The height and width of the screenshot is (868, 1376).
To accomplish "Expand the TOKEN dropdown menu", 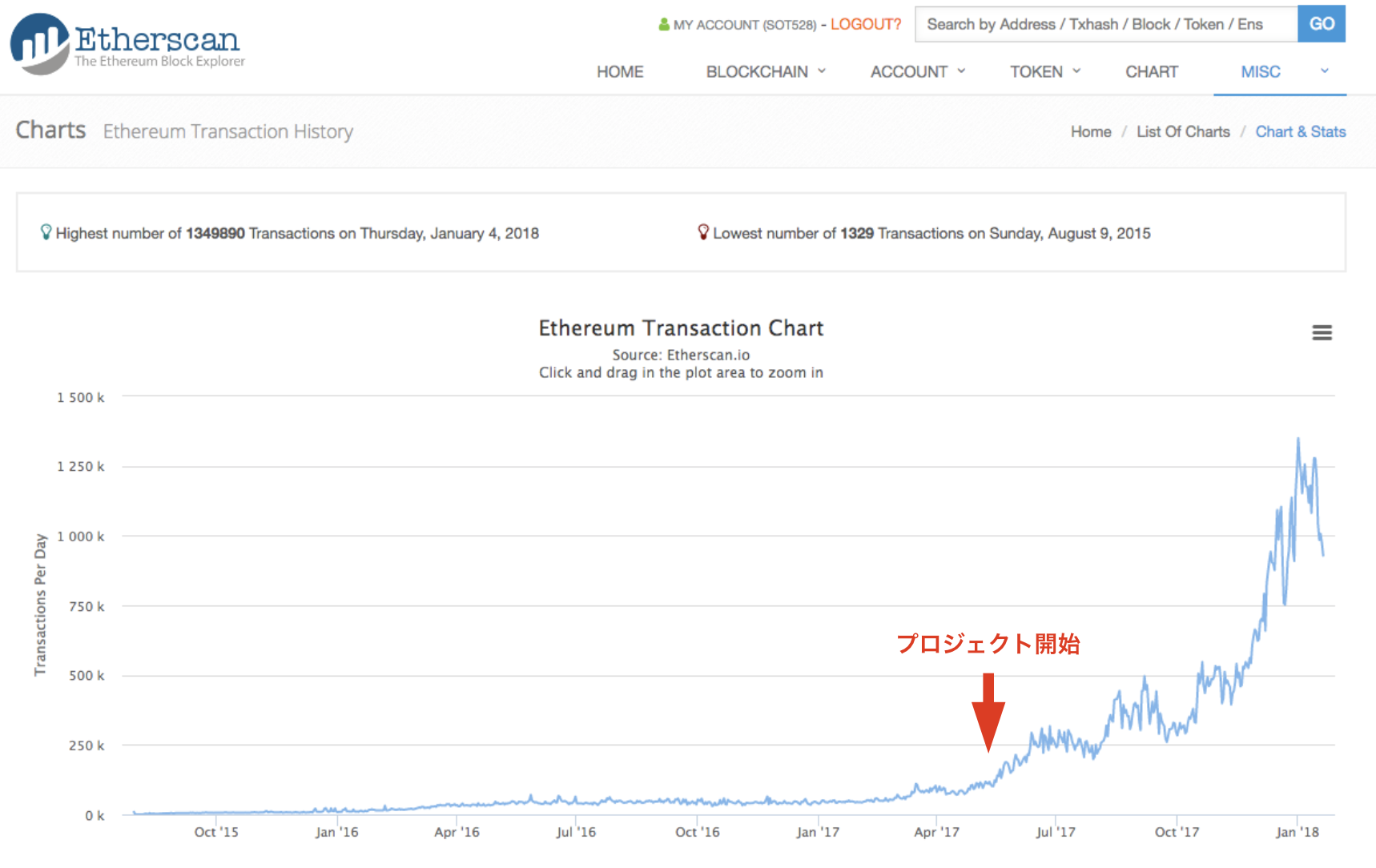I will [1045, 72].
